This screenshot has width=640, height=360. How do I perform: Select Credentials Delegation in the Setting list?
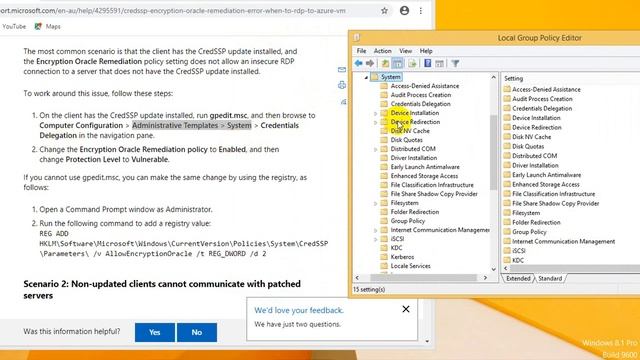542,109
